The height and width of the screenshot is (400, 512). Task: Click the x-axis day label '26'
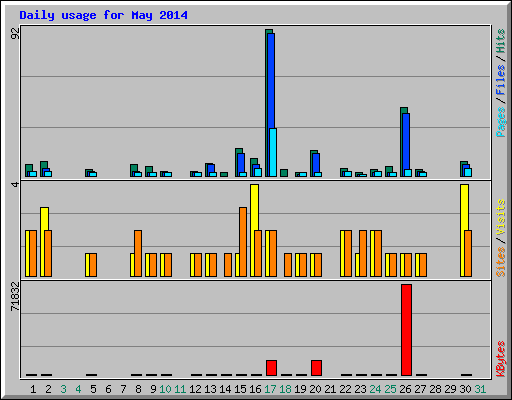click(405, 389)
